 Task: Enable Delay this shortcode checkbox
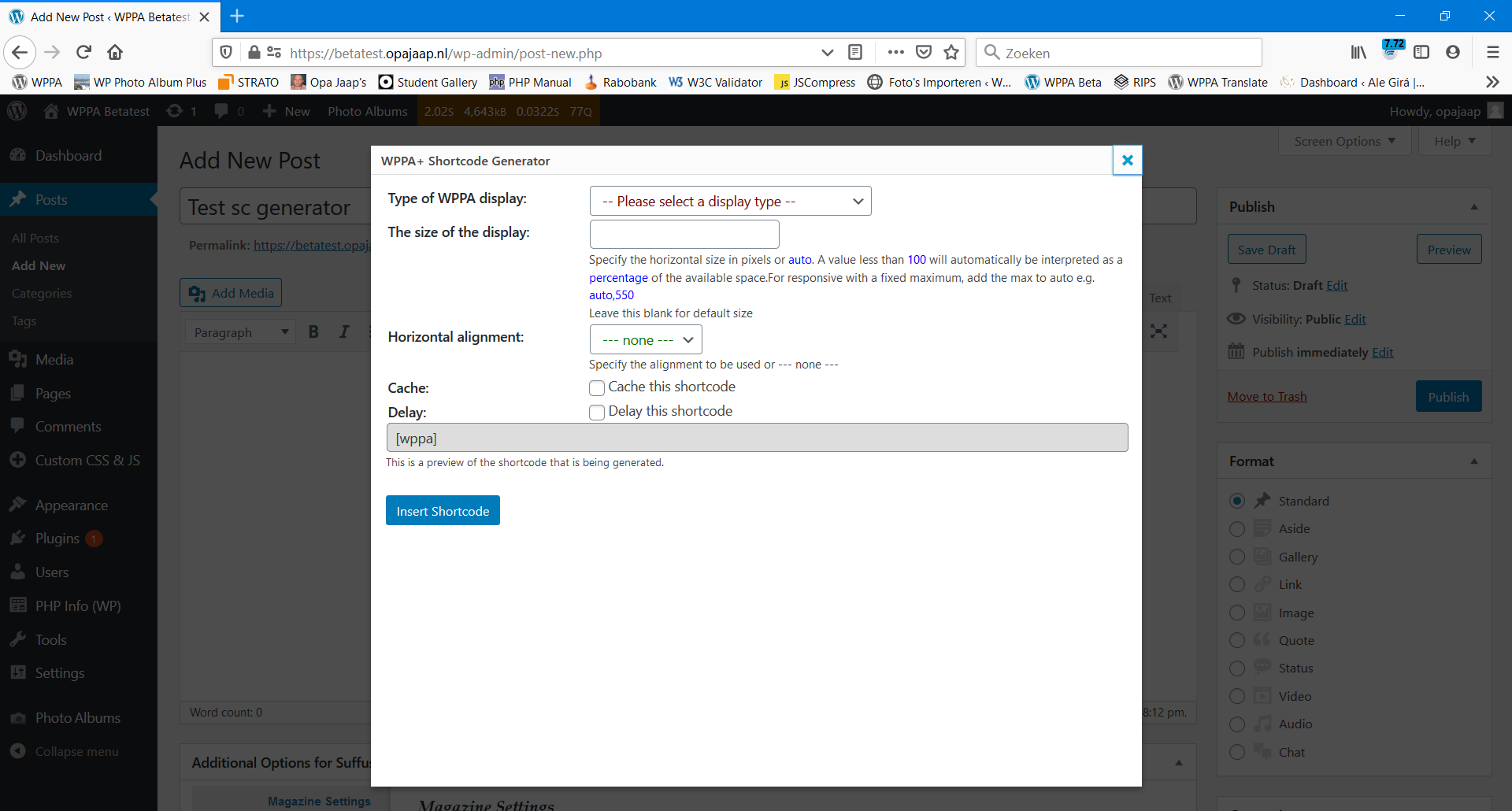tap(597, 413)
